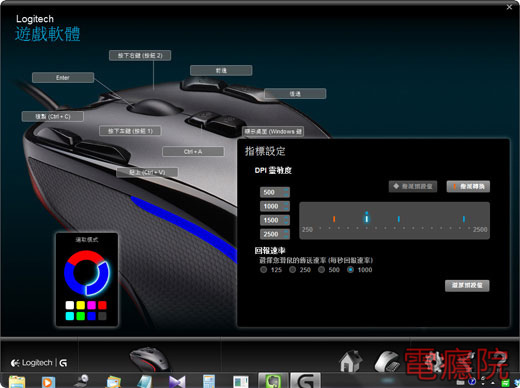Select the G300 mouse device thumbnail
520x388 pixels.
(x=149, y=359)
